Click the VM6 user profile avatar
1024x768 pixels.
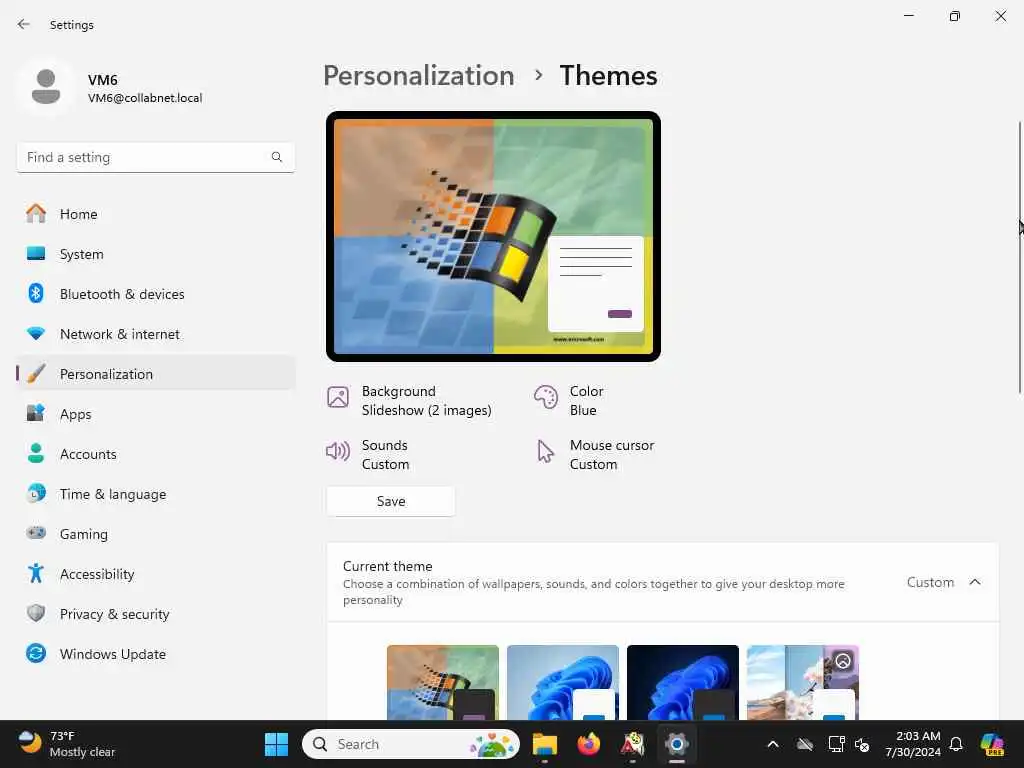click(46, 87)
